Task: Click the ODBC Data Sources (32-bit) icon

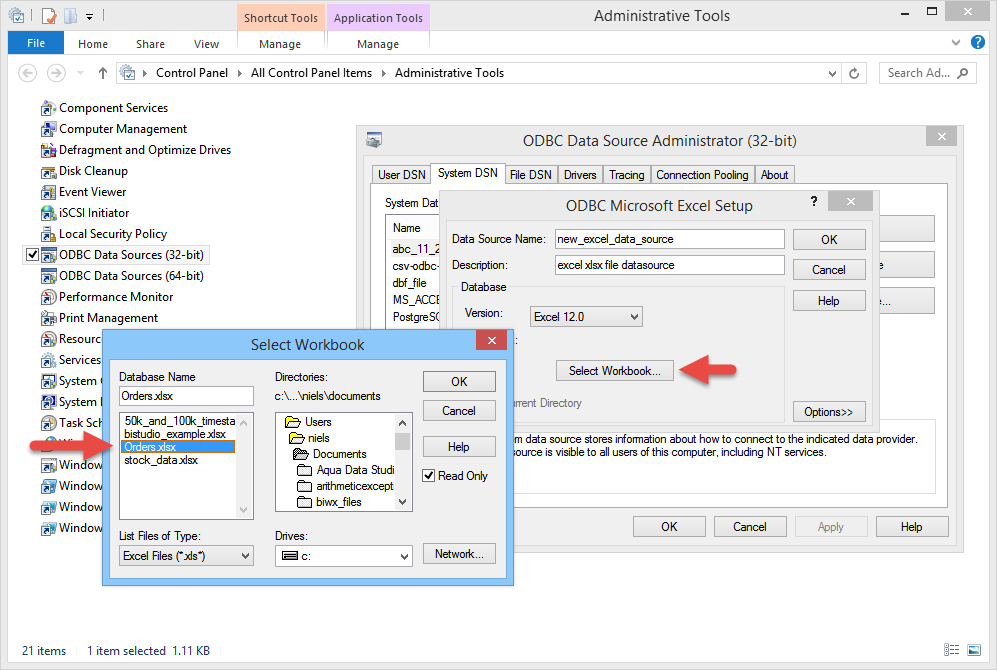Action: coord(48,256)
